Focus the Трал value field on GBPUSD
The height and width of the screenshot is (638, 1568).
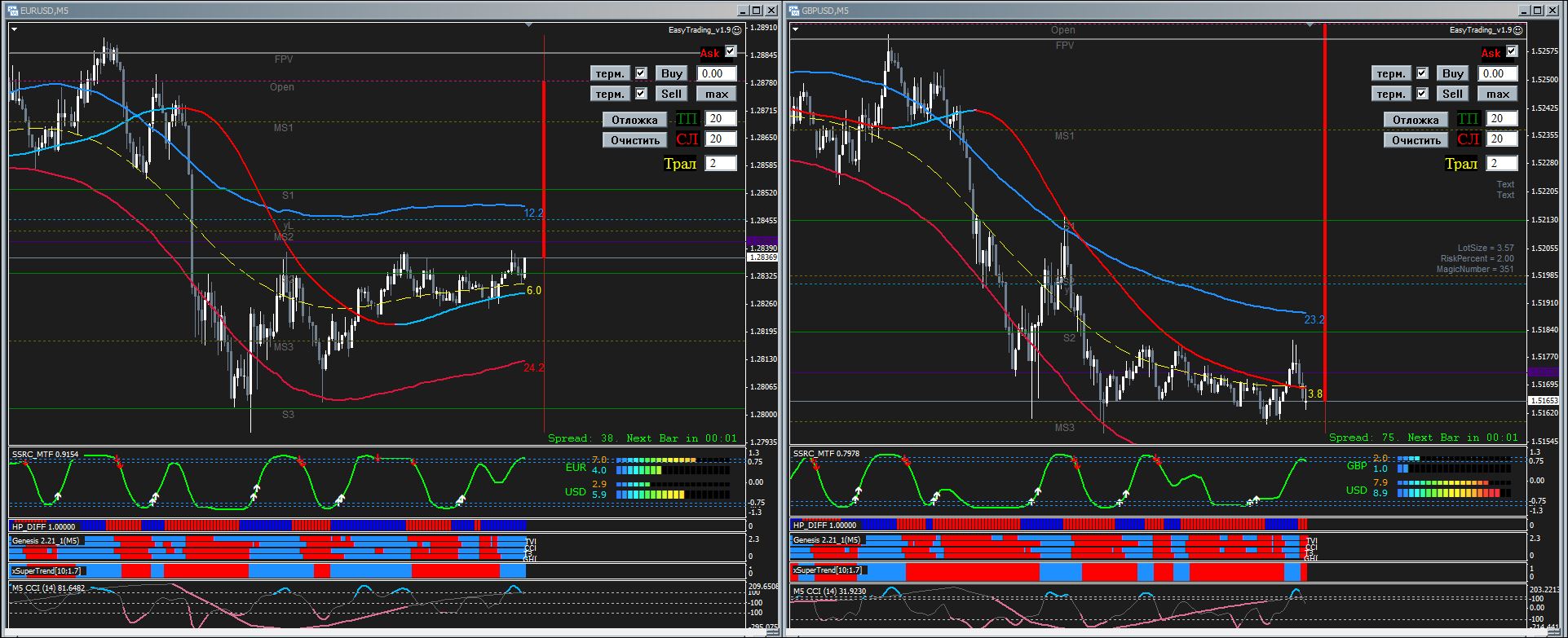[x=1502, y=164]
